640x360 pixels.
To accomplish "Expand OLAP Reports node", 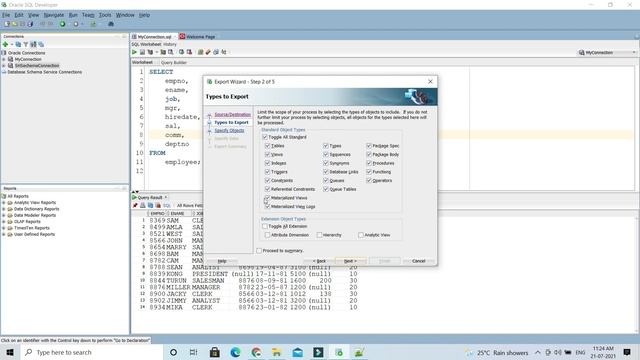I will click(4, 222).
